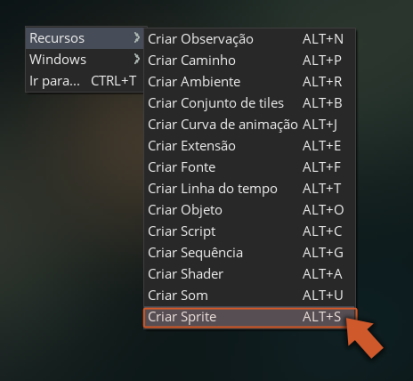This screenshot has width=413, height=381.
Task: Select the highlighted Criar Sprite entry
Action: [x=250, y=318]
